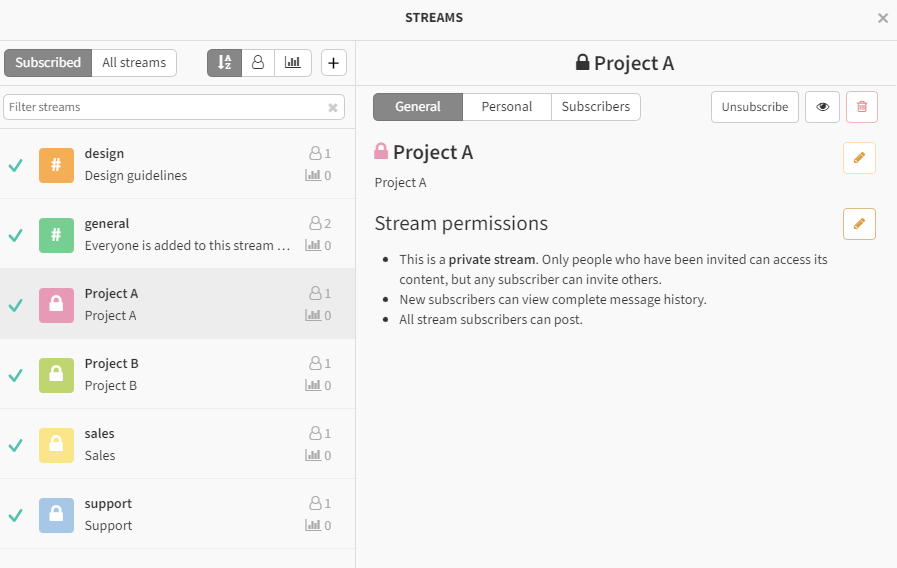Select the support stream name
The height and width of the screenshot is (568, 897).
pos(108,503)
